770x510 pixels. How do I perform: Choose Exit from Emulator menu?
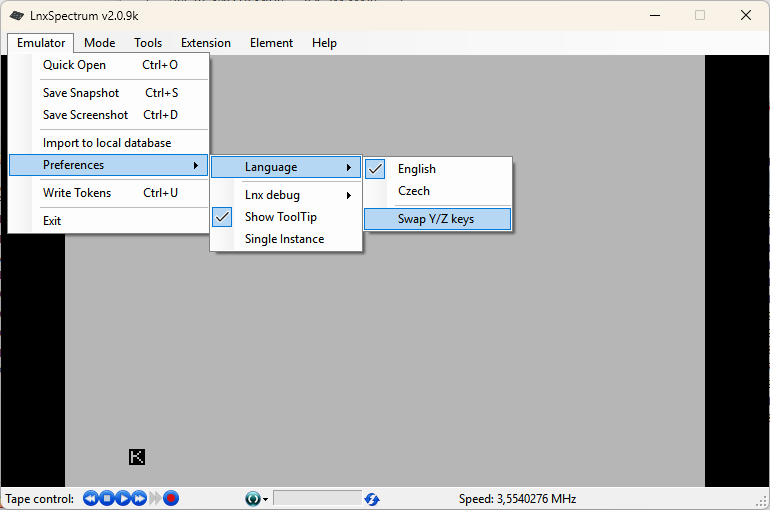coord(109,221)
